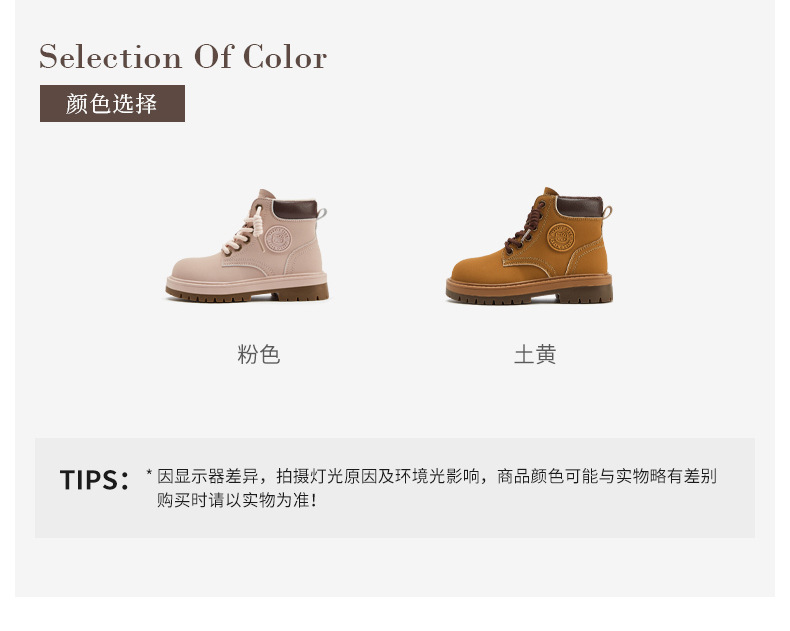Click heel pull loop on yellow boot
The width and height of the screenshot is (790, 631).
[x=607, y=212]
